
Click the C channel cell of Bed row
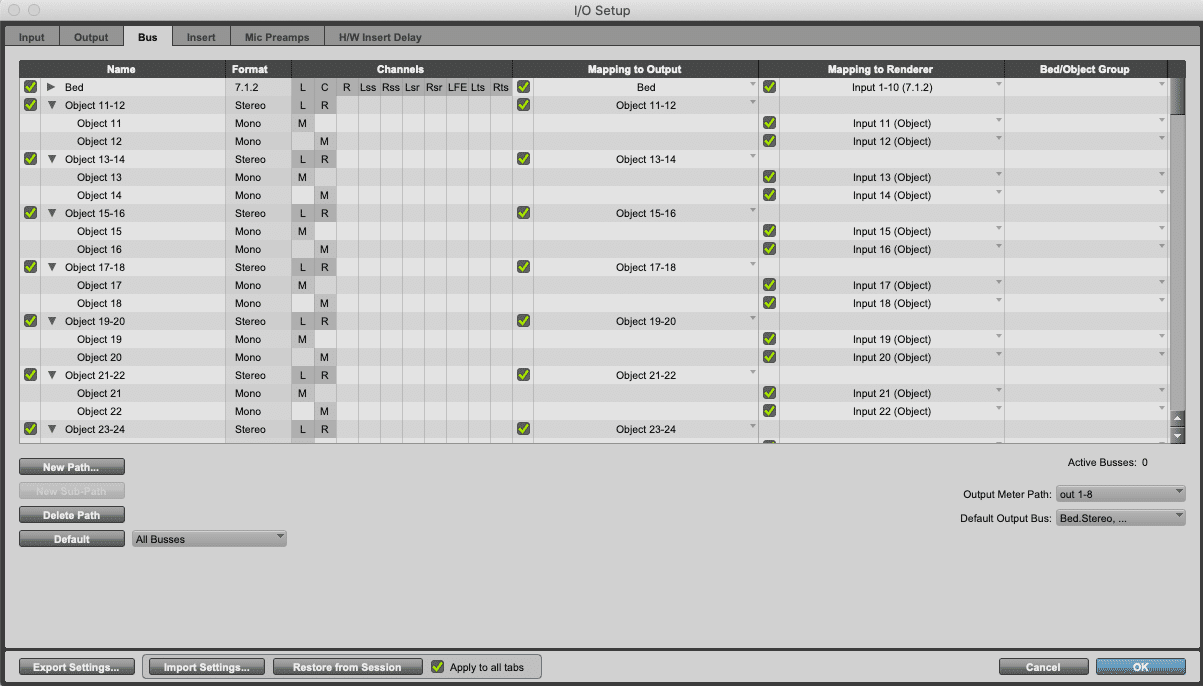(x=324, y=87)
